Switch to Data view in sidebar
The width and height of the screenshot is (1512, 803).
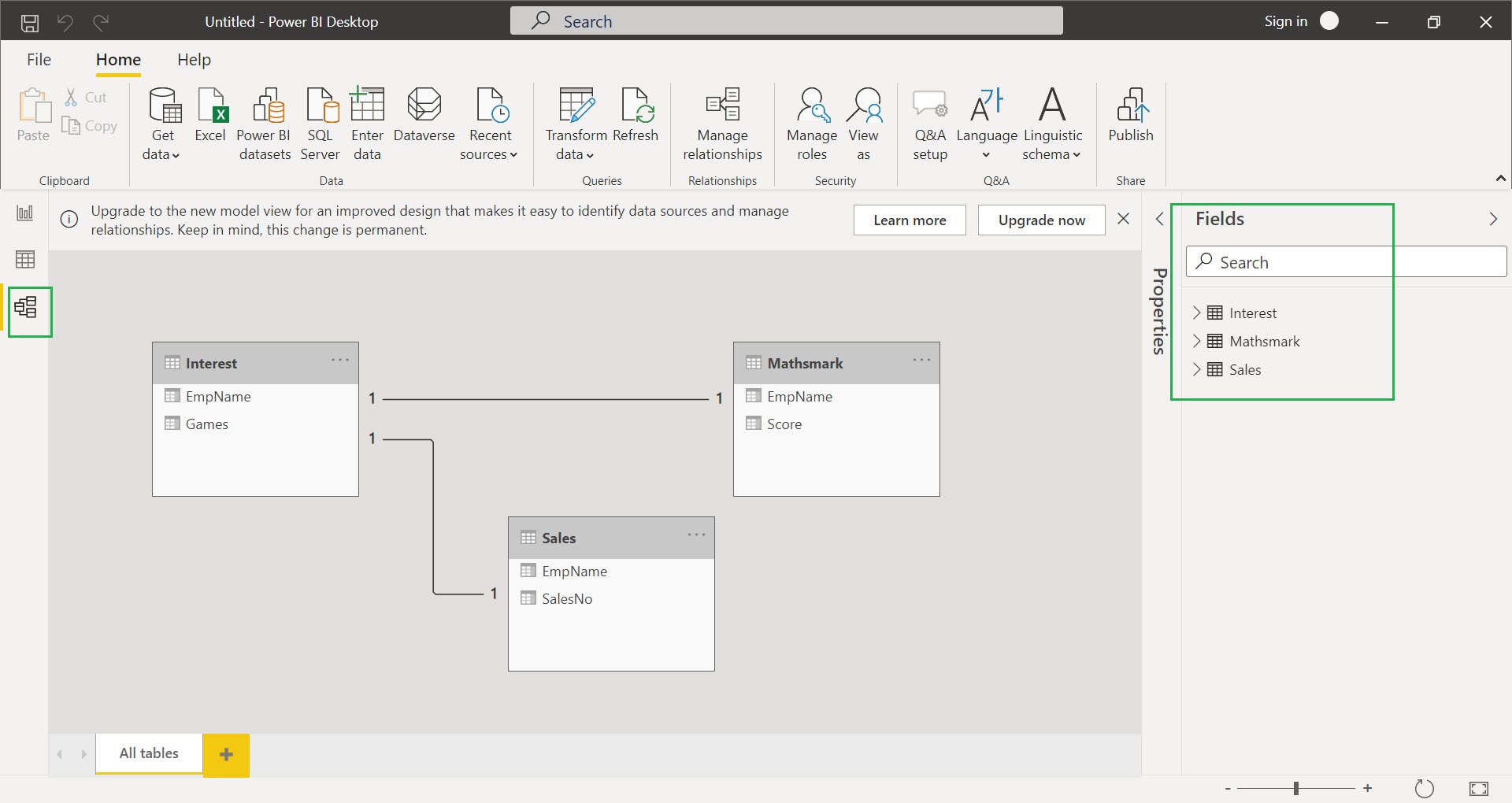pos(25,259)
